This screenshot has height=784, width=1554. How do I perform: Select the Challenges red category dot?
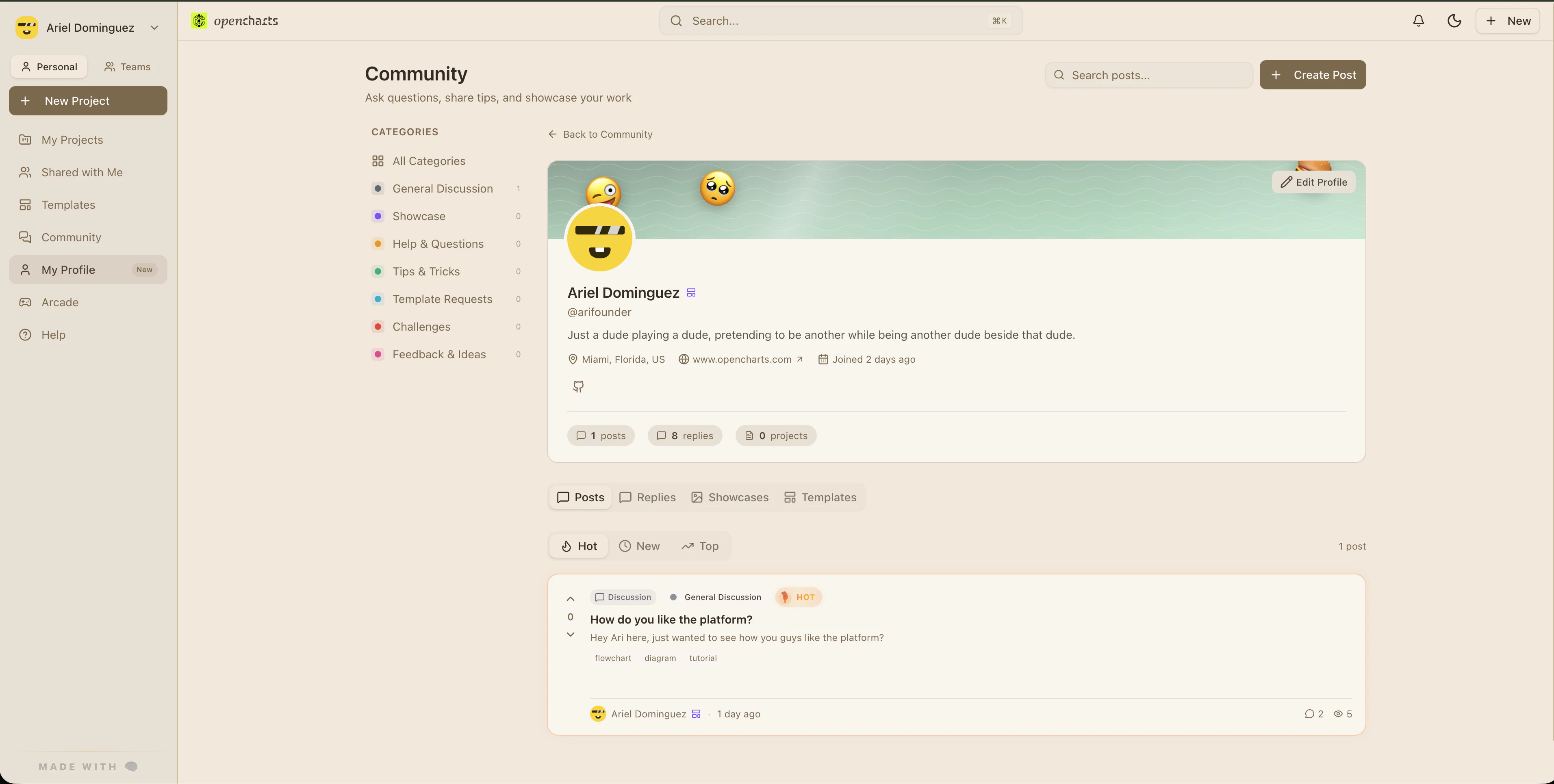click(x=378, y=327)
